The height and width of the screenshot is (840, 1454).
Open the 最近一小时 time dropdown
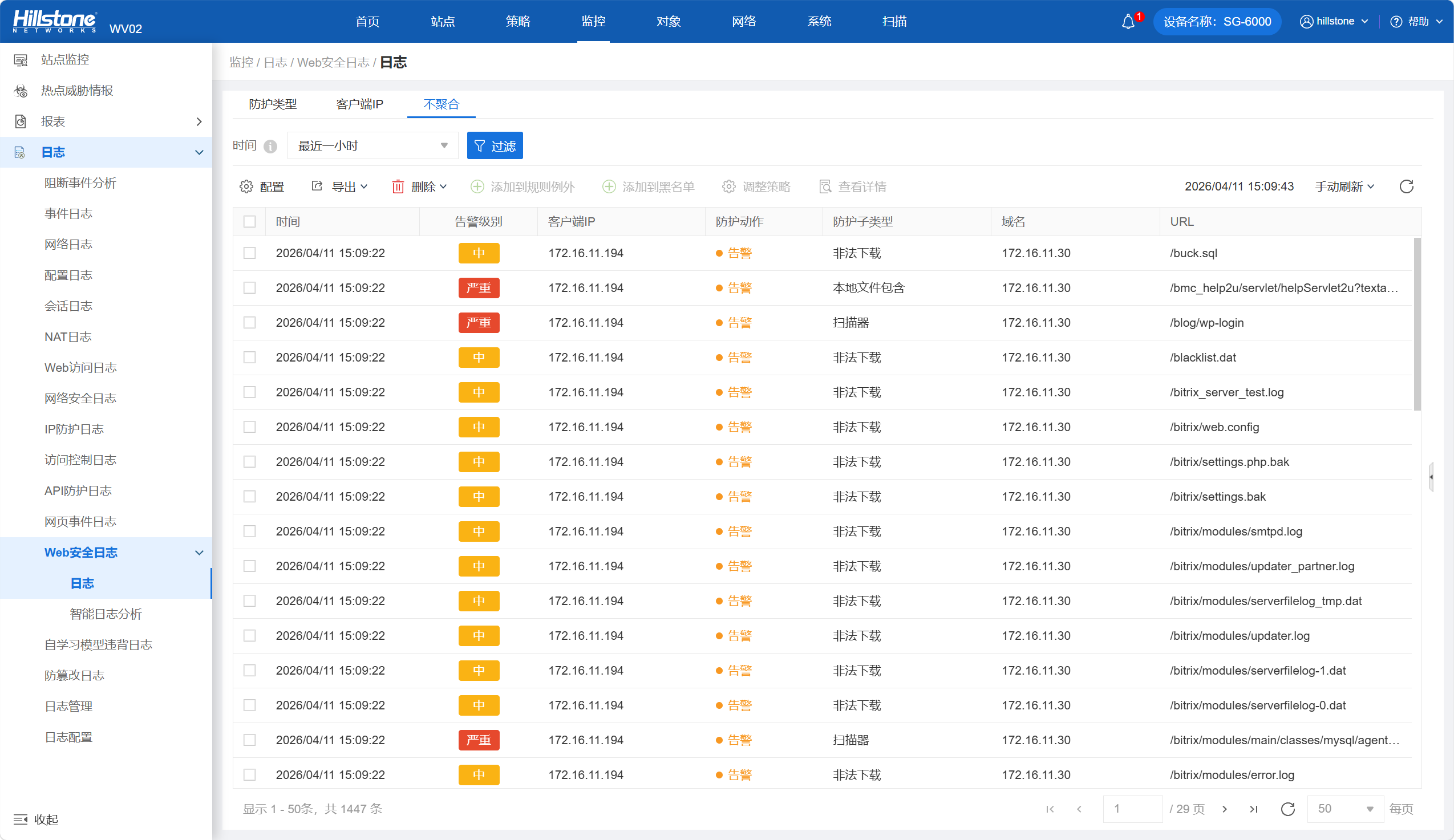pyautogui.click(x=372, y=145)
